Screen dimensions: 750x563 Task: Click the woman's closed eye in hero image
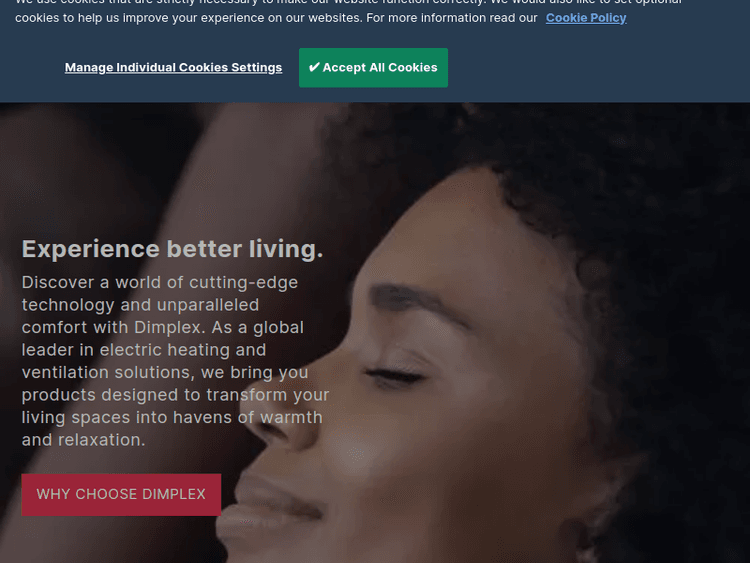[395, 375]
